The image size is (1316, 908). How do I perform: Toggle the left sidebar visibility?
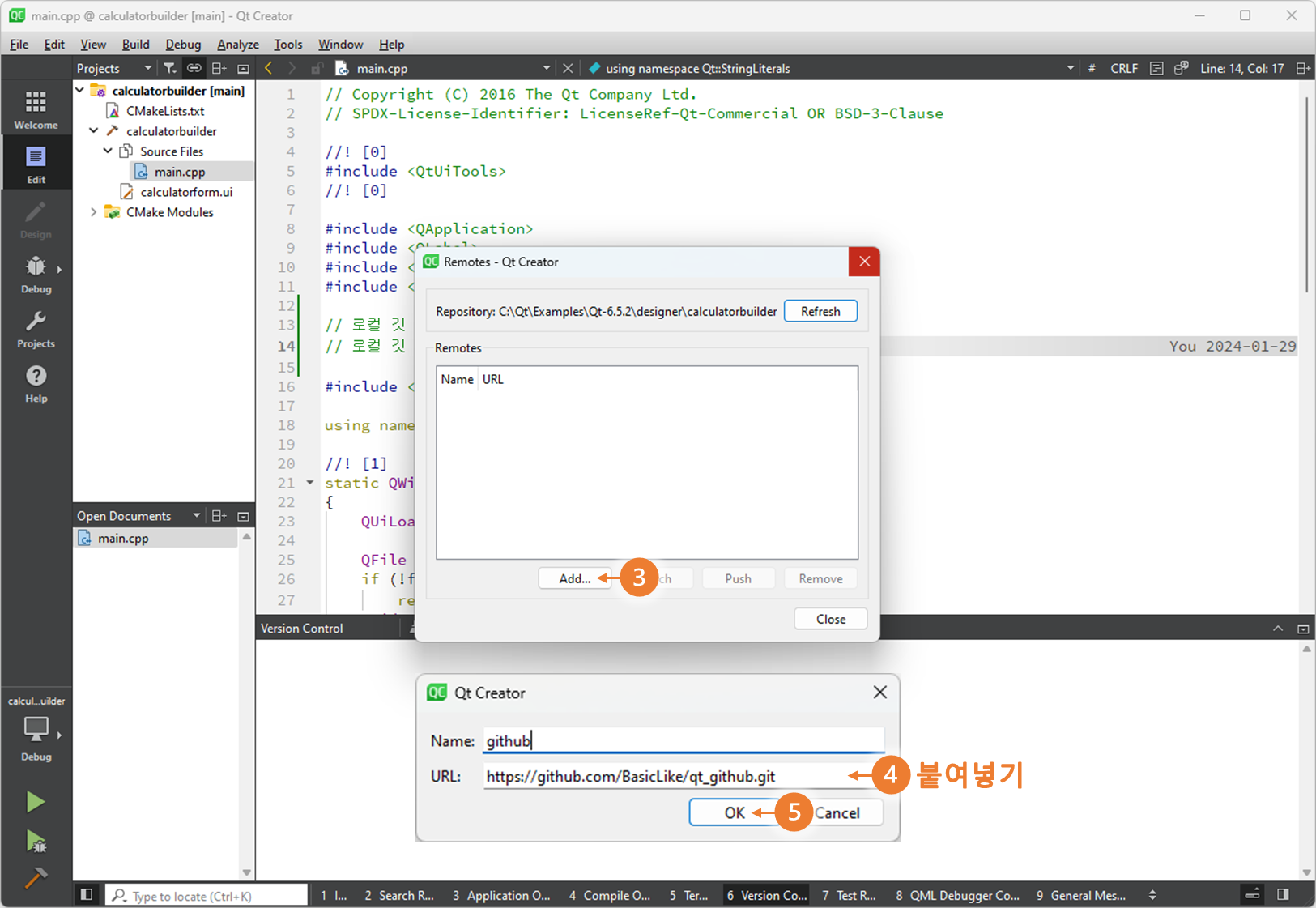[x=86, y=895]
